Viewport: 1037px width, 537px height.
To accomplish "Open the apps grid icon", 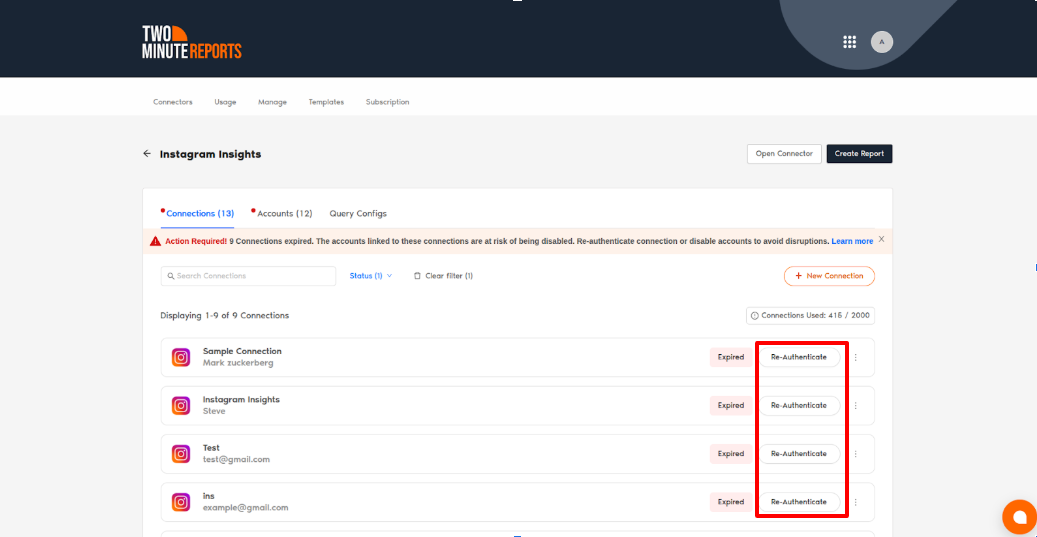I will point(850,42).
